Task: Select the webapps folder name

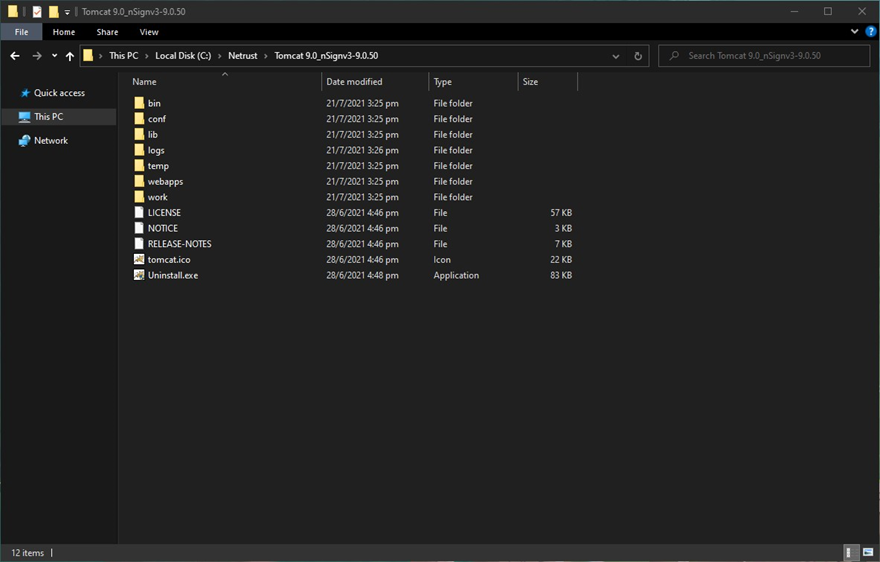Action: (x=165, y=182)
